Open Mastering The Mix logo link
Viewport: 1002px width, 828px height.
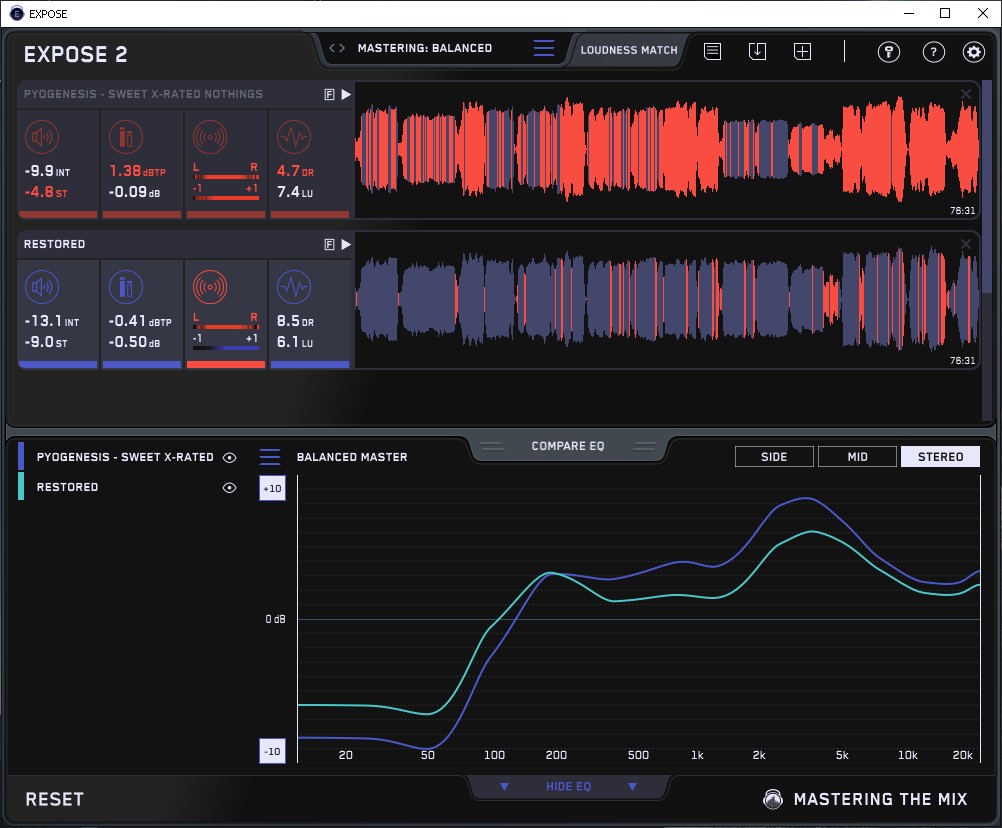[x=865, y=799]
